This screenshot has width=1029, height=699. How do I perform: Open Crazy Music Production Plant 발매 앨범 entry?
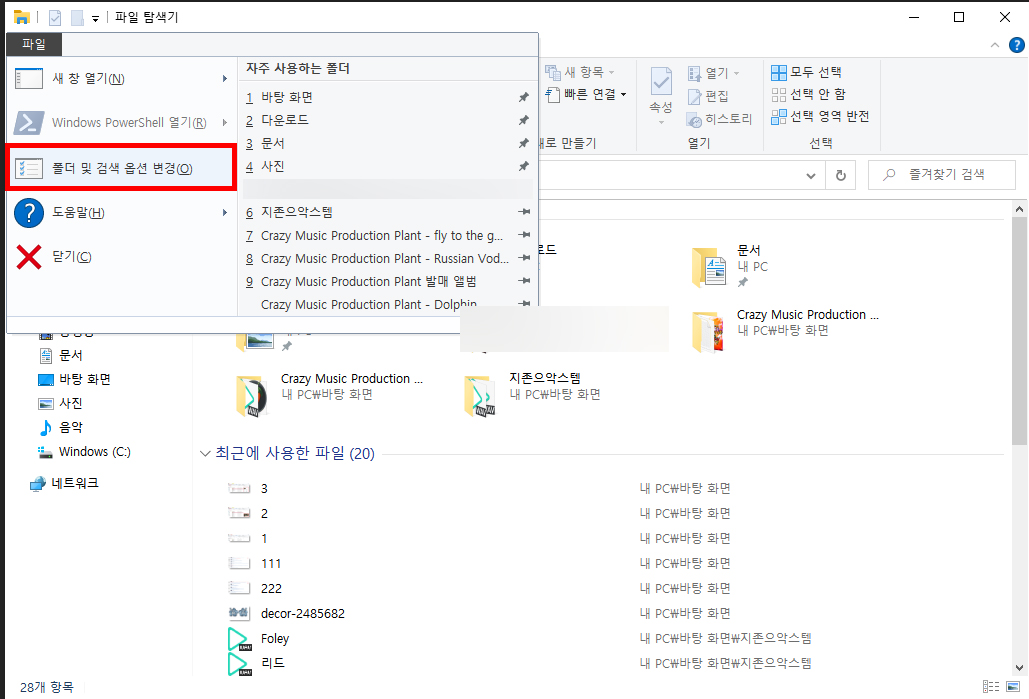[387, 281]
